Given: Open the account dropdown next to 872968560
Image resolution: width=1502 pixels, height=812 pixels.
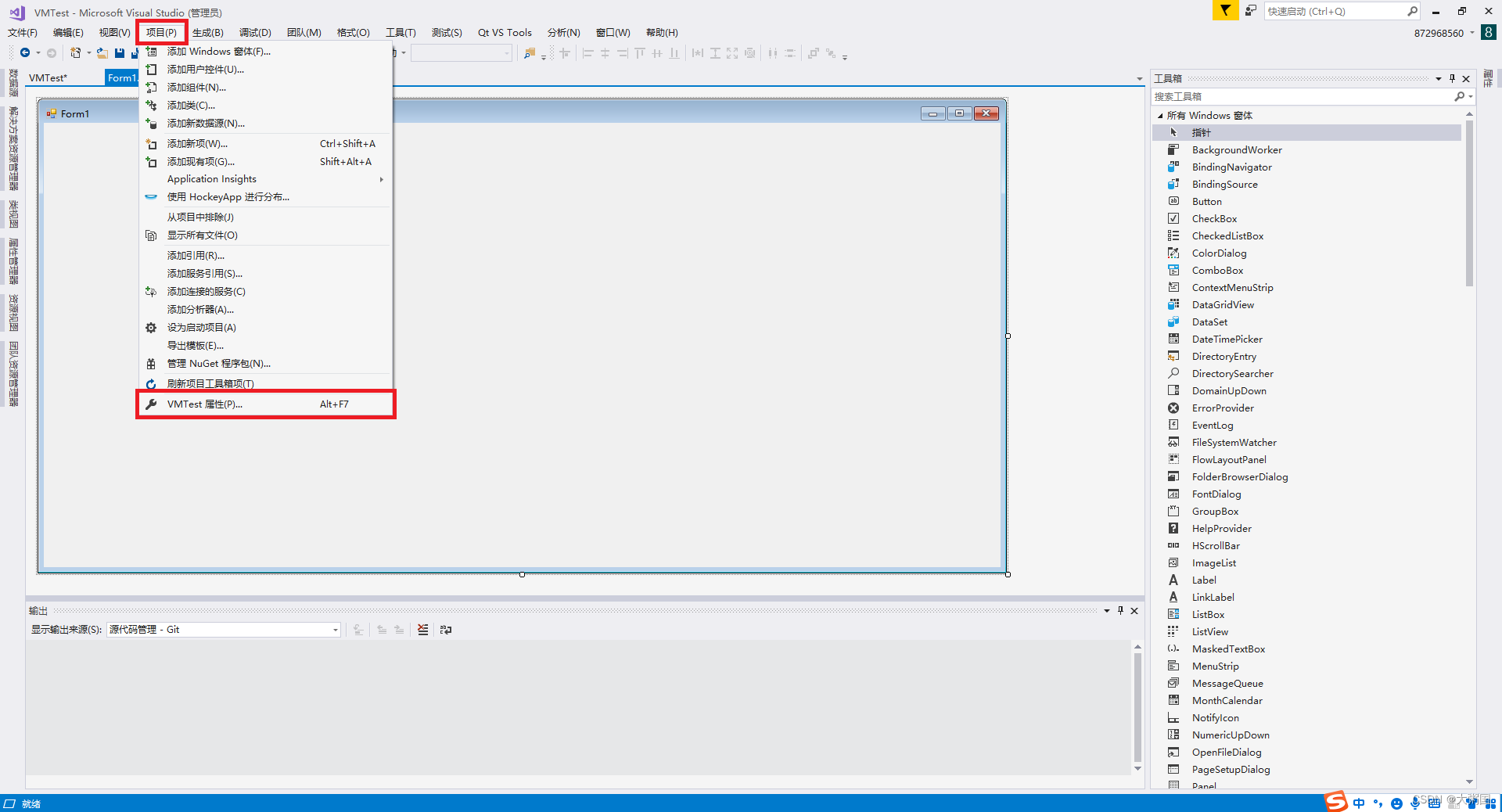Looking at the screenshot, I should point(1471,33).
